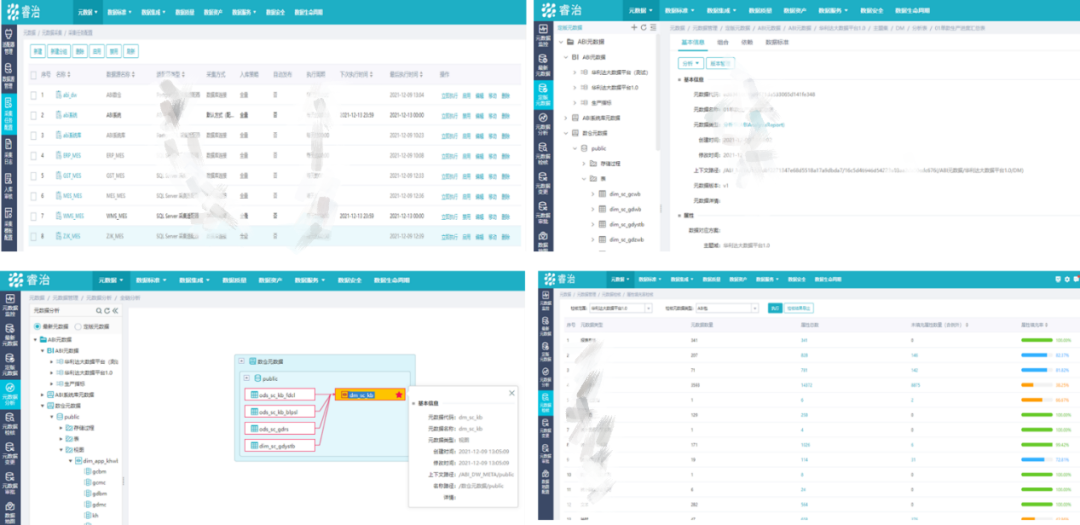This screenshot has height=525, width=1080.
Task: Check the select-all checkbox in the table header
Action: (x=32, y=74)
